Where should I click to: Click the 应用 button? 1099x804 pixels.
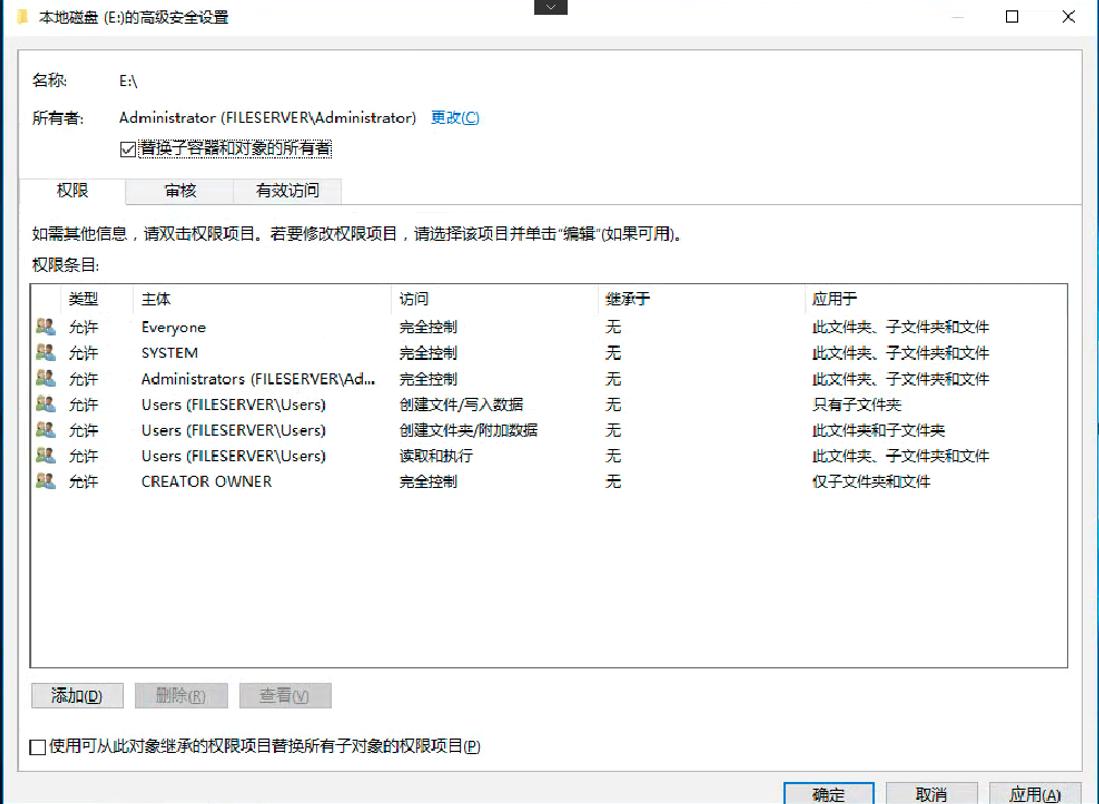point(1034,793)
